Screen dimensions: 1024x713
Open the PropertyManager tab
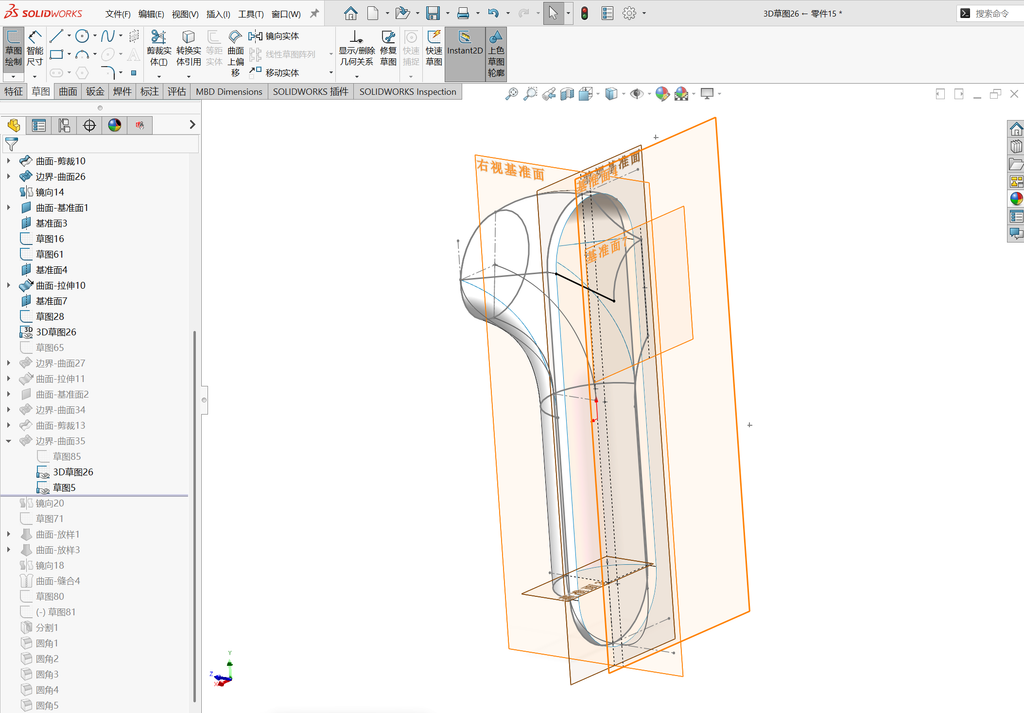click(x=39, y=125)
